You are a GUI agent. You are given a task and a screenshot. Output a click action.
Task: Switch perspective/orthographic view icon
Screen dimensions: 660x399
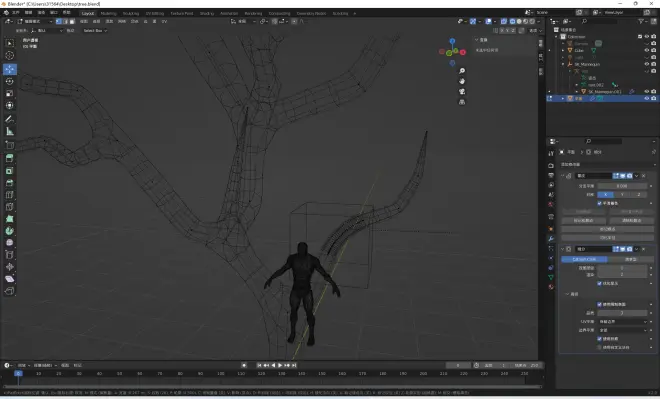click(462, 102)
